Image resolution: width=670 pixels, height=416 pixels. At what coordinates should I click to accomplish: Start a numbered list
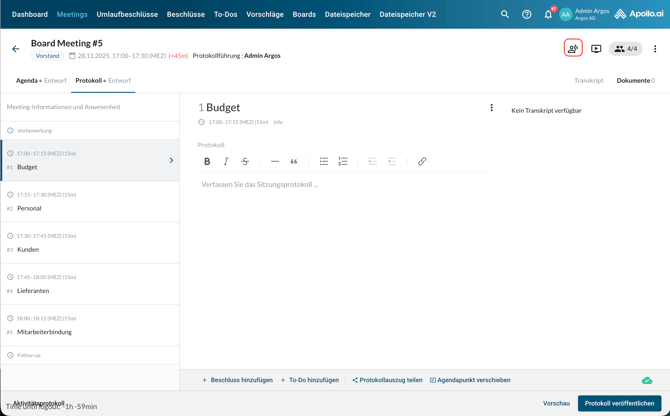pos(343,161)
